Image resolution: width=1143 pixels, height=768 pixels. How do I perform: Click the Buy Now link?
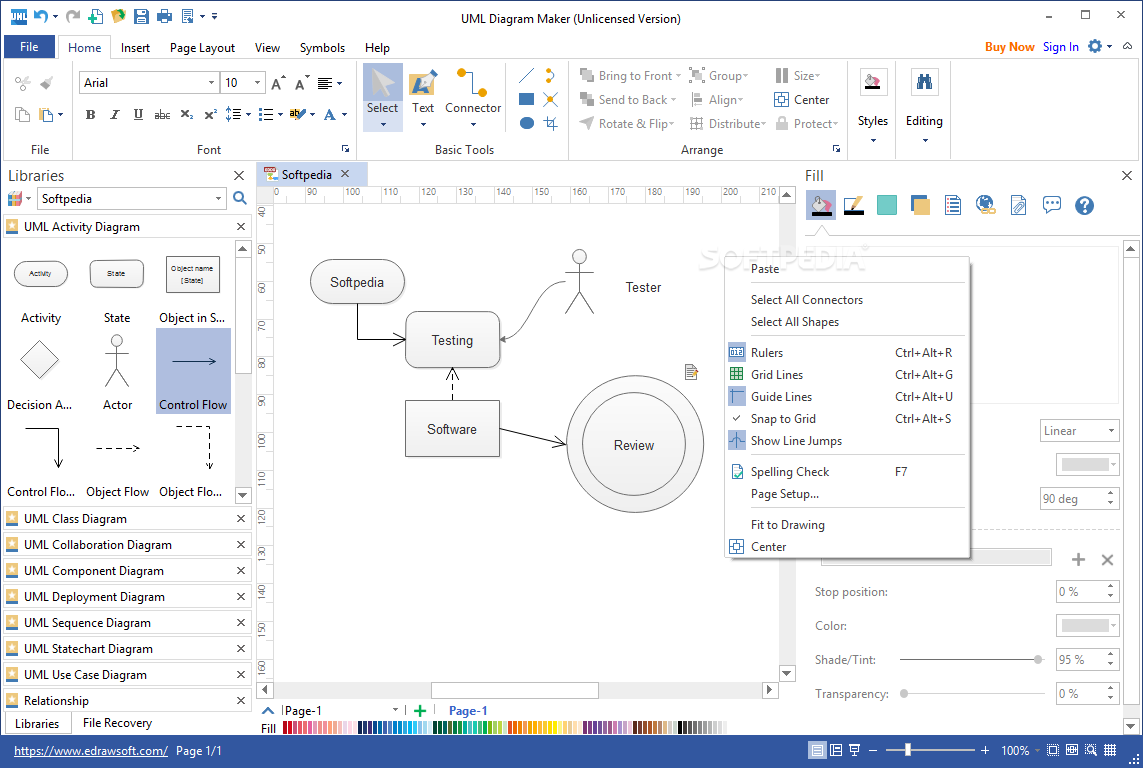pyautogui.click(x=1009, y=47)
